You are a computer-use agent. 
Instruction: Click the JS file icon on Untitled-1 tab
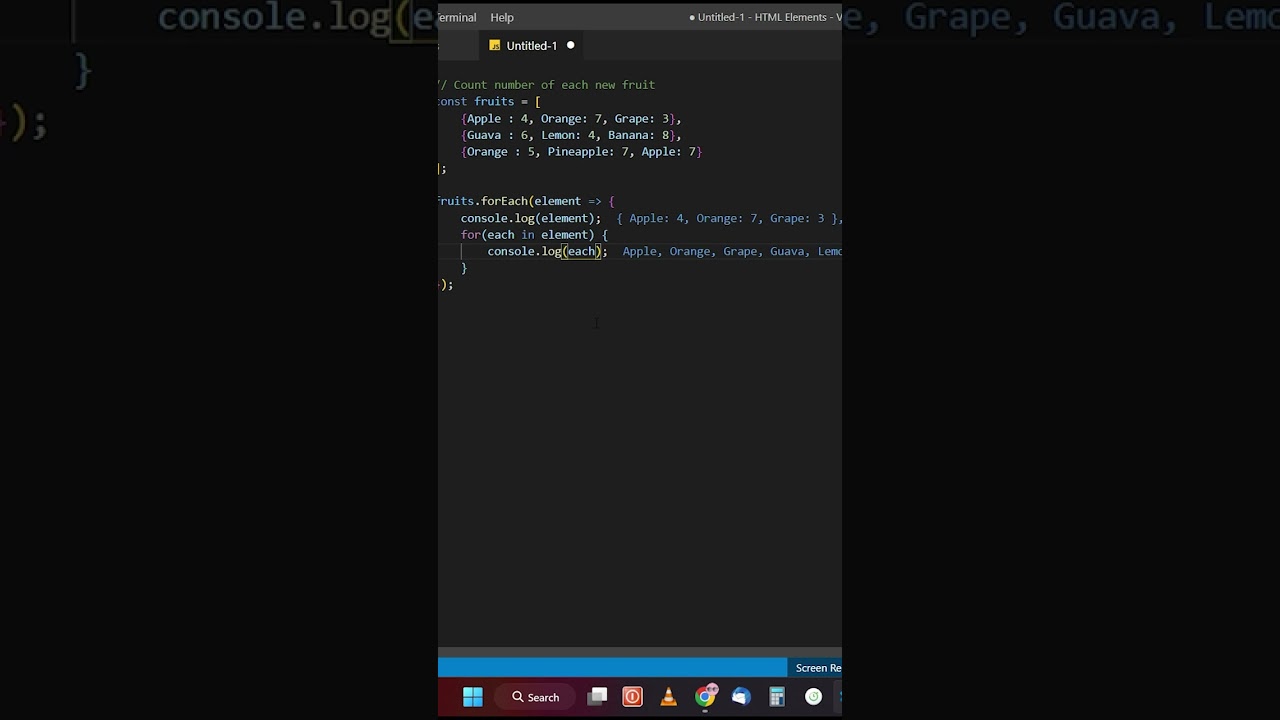coord(494,46)
